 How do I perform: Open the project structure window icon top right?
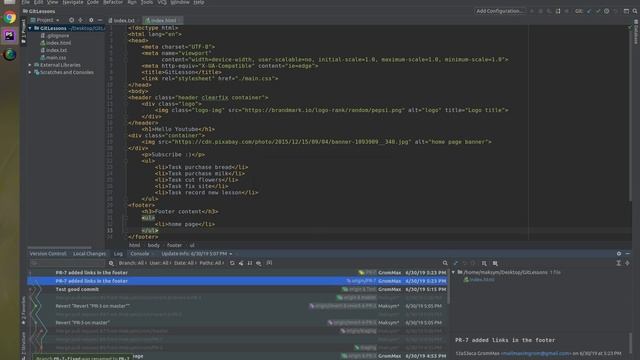click(x=626, y=11)
